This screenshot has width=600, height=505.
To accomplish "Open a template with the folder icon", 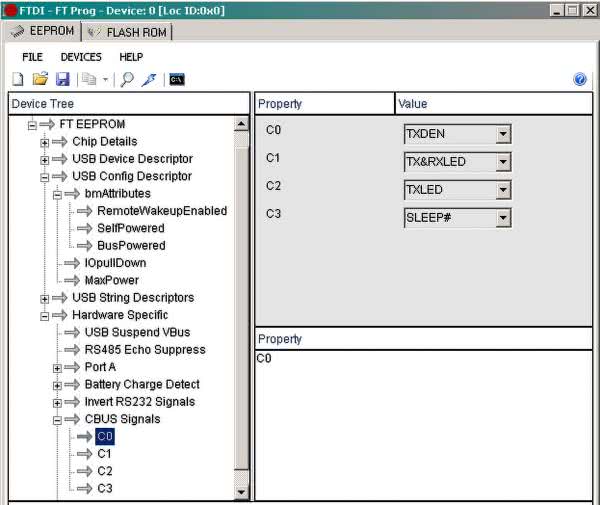I will click(40, 80).
